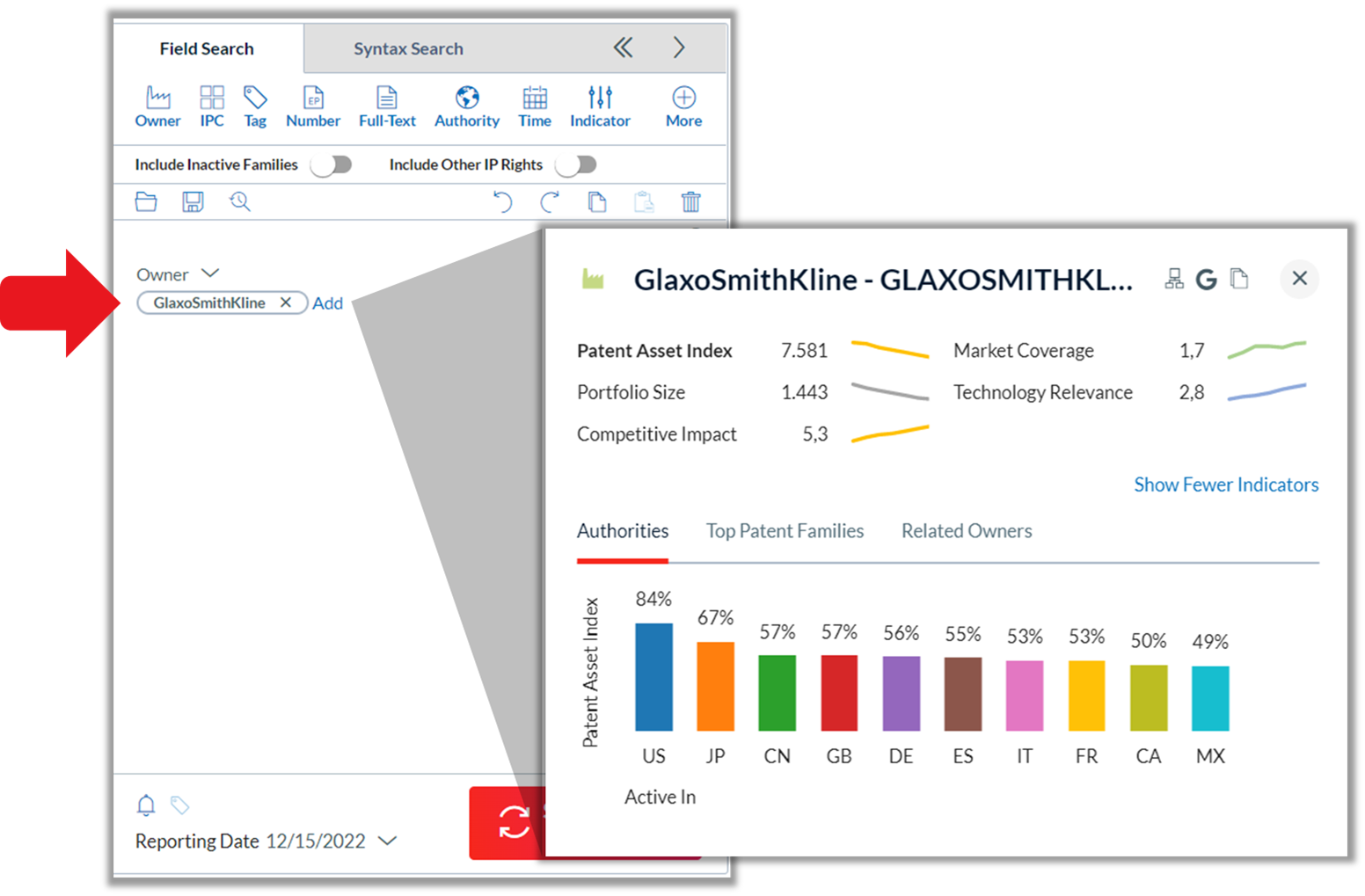Select the Authorities tab
Screen dimensions: 1365x896
tap(623, 531)
